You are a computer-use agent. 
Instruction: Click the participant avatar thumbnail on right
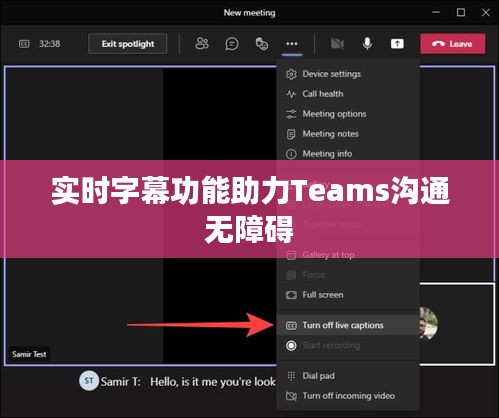click(x=429, y=323)
